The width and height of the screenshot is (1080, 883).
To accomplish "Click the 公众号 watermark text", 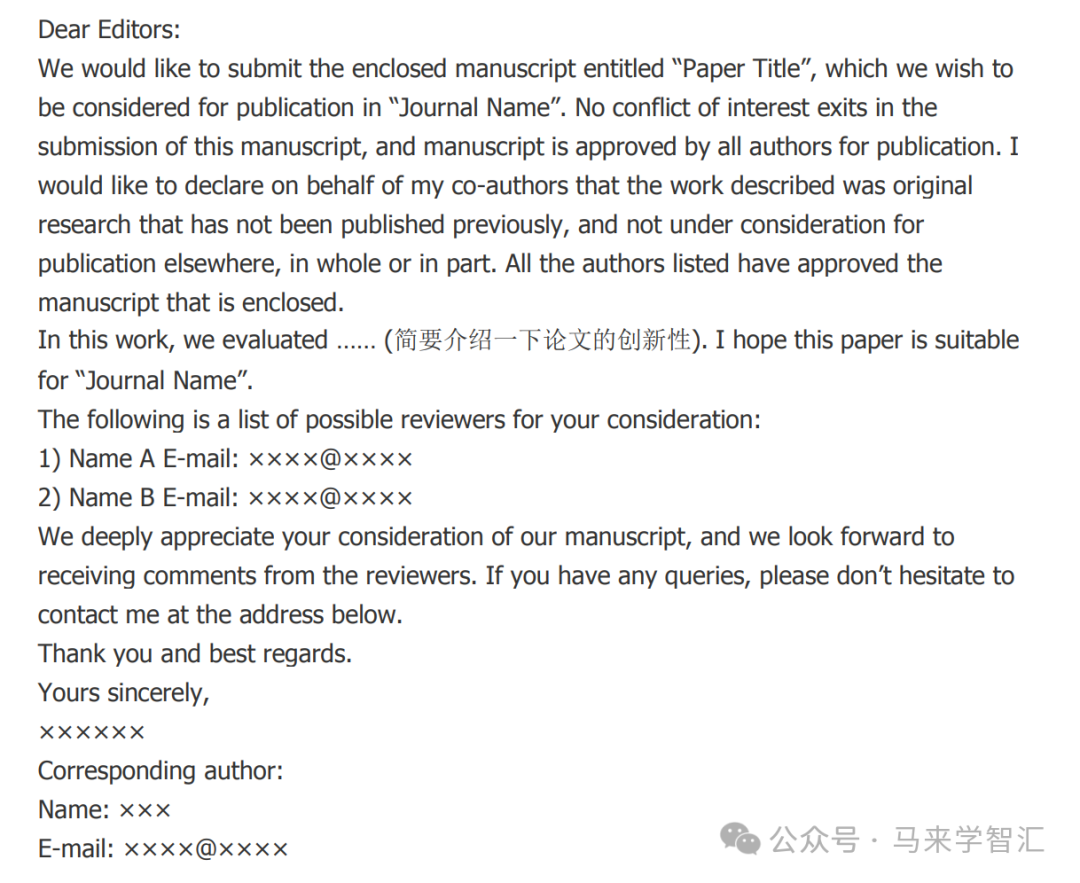I will pyautogui.click(x=815, y=840).
